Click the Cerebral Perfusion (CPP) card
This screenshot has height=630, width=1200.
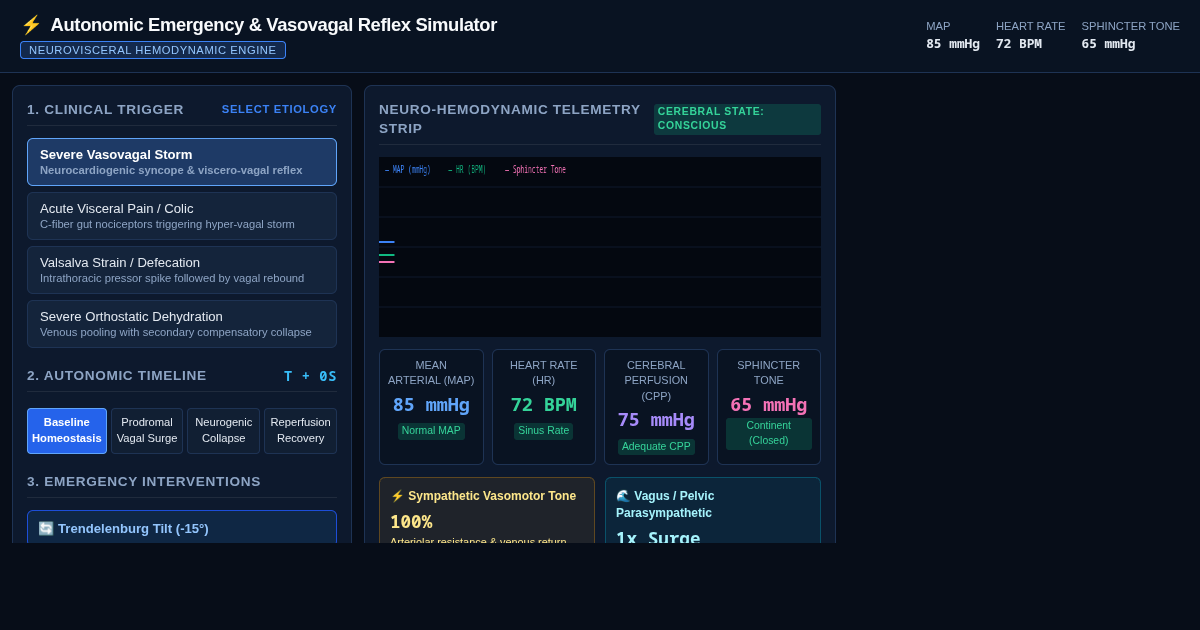click(x=656, y=407)
